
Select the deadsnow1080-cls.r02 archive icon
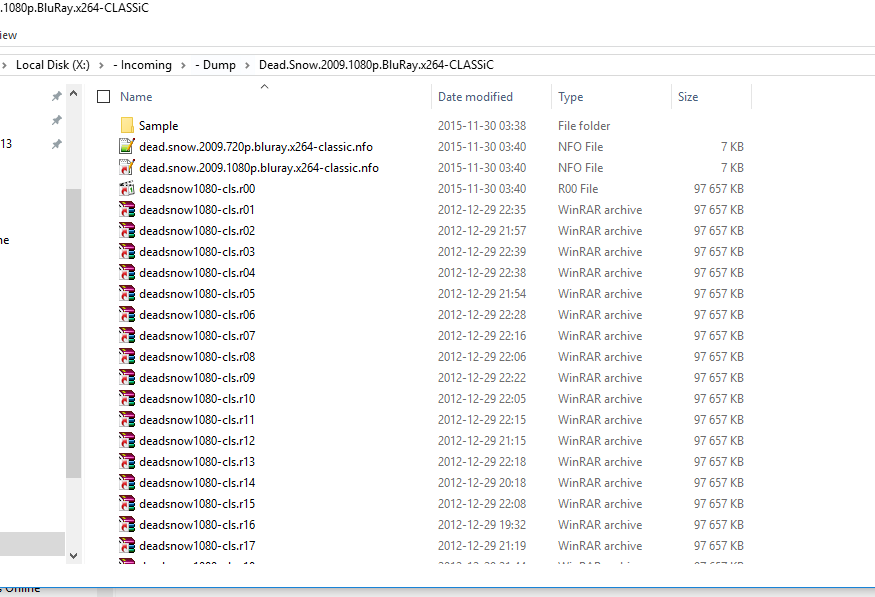tap(127, 230)
